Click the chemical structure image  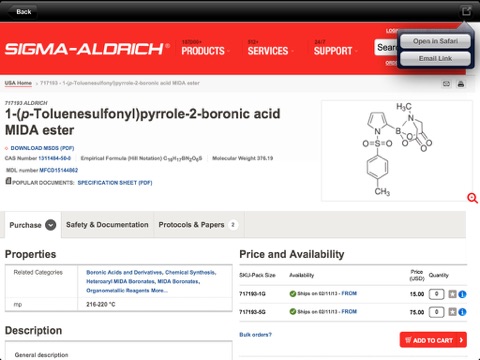point(397,151)
